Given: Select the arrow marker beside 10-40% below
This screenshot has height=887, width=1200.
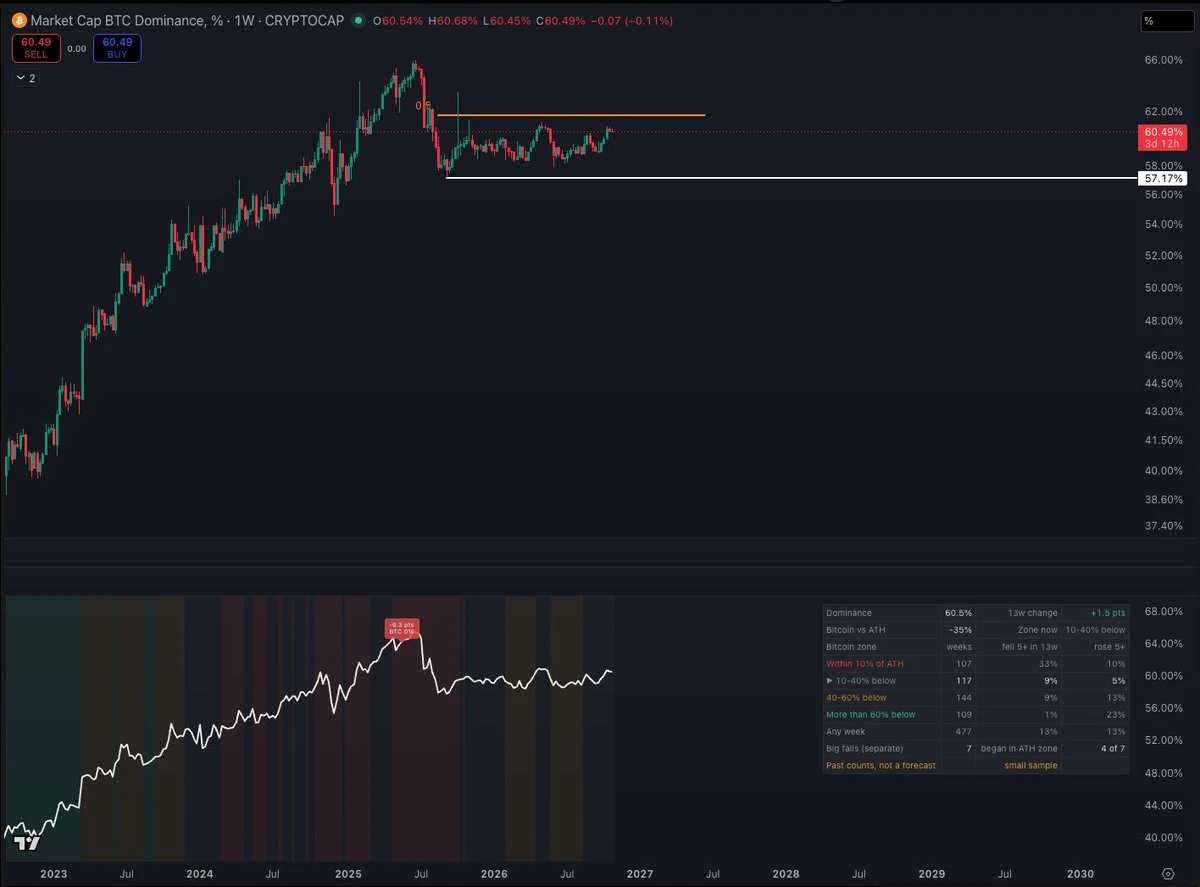Looking at the screenshot, I should tap(829, 680).
